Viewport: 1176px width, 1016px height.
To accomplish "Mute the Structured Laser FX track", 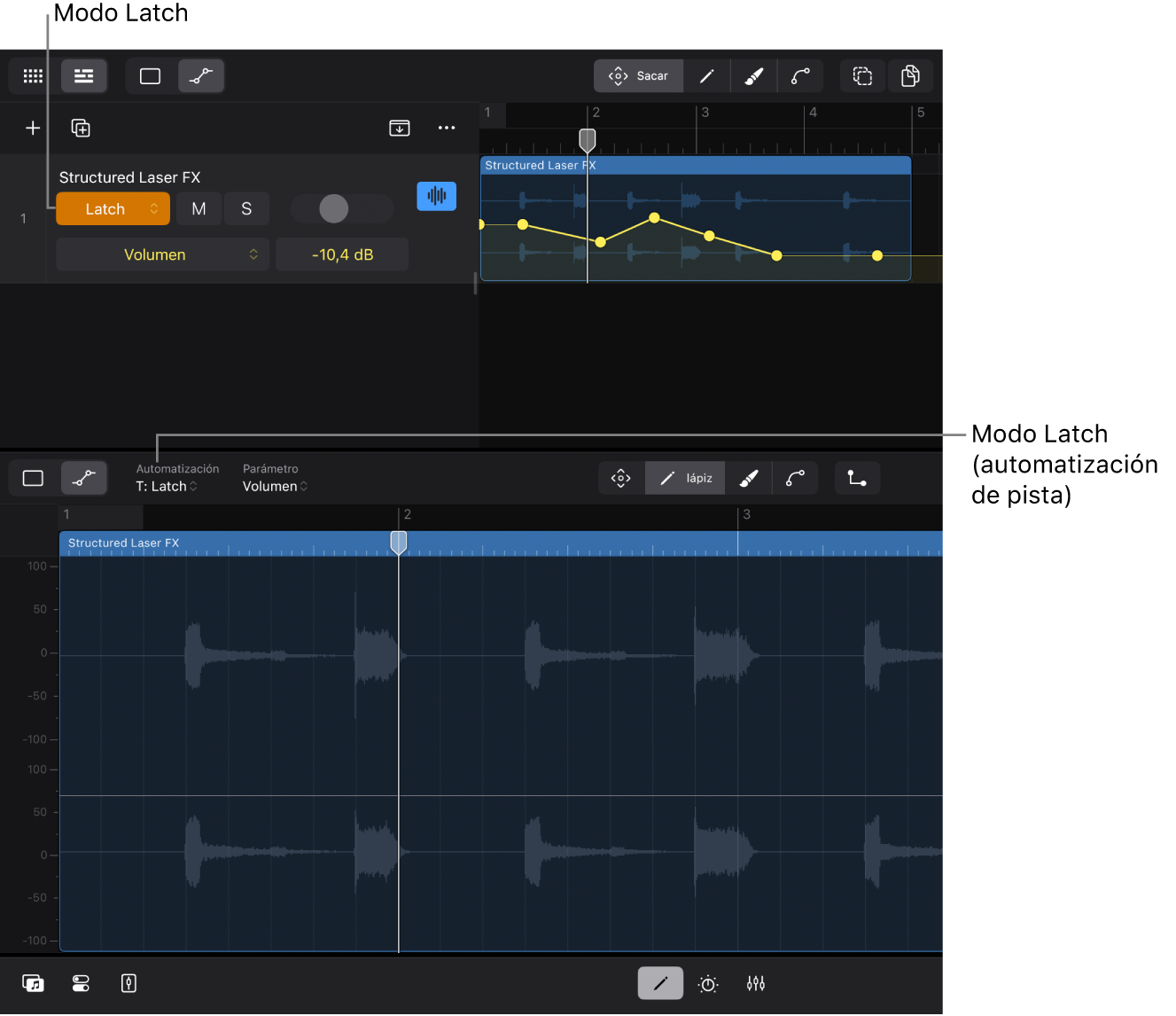I will coord(199,209).
